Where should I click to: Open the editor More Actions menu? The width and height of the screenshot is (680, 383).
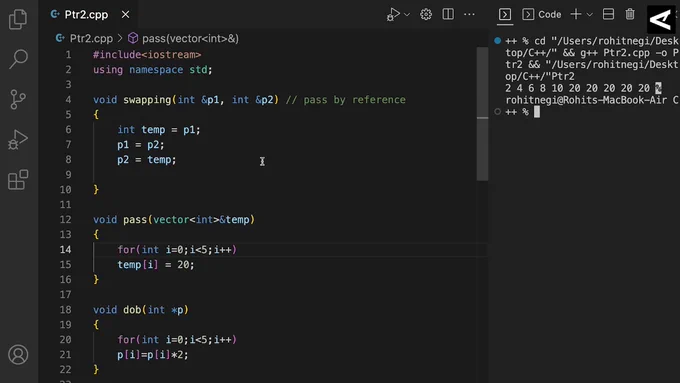pyautogui.click(x=469, y=14)
